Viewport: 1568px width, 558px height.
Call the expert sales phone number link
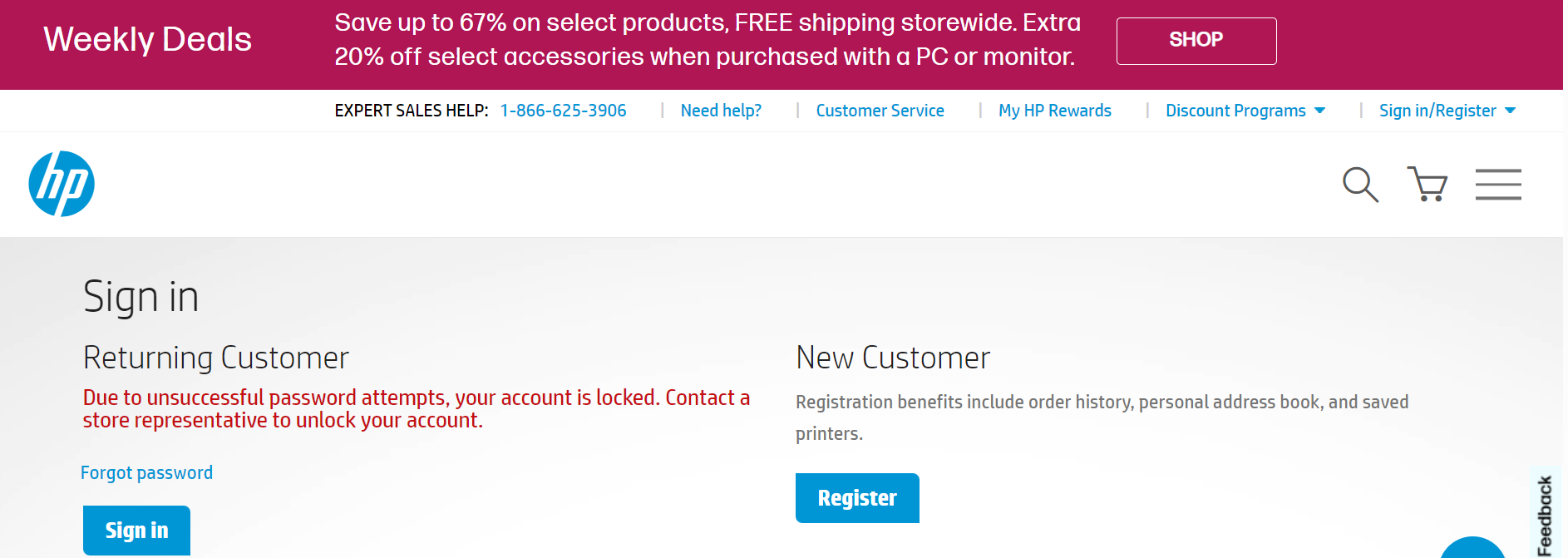click(564, 110)
